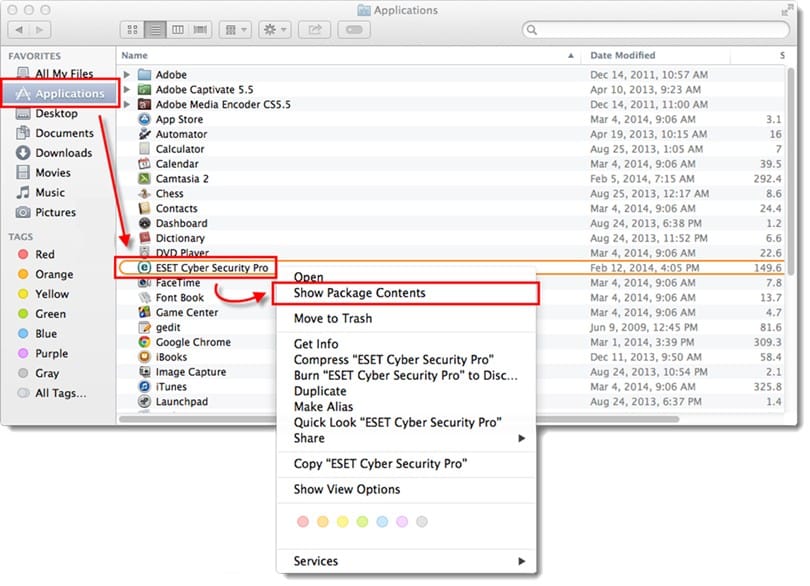The width and height of the screenshot is (810, 586).
Task: Click the Finder search field
Action: (656, 29)
